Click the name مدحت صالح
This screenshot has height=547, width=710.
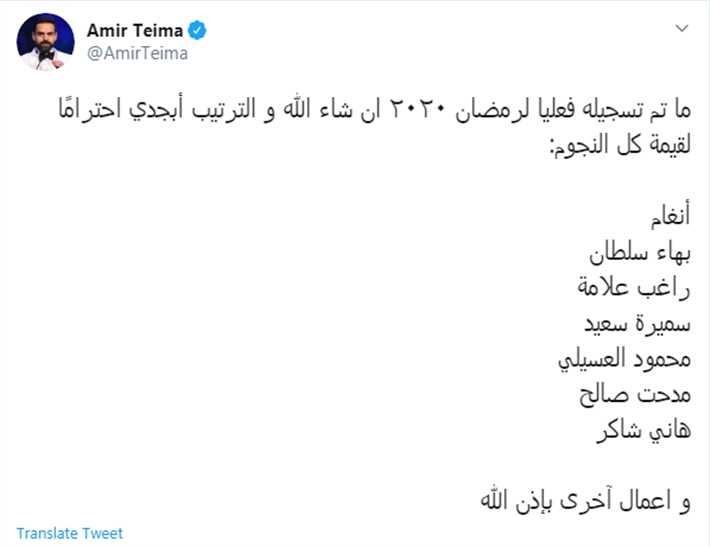[635, 395]
